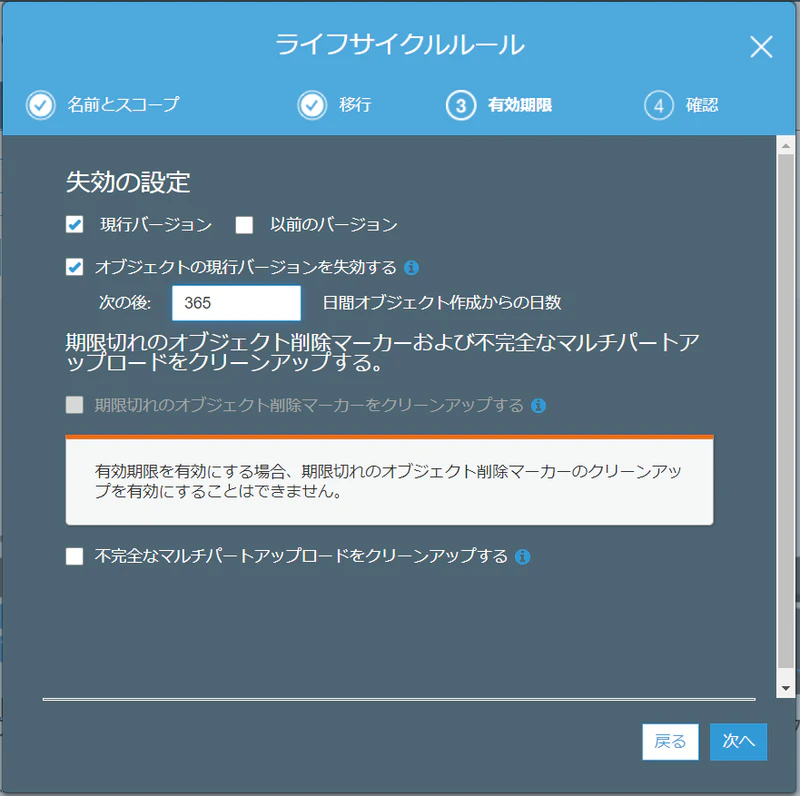Click the 有効期限を有効にする場合 warning message
The width and height of the screenshot is (800, 796).
click(x=389, y=481)
